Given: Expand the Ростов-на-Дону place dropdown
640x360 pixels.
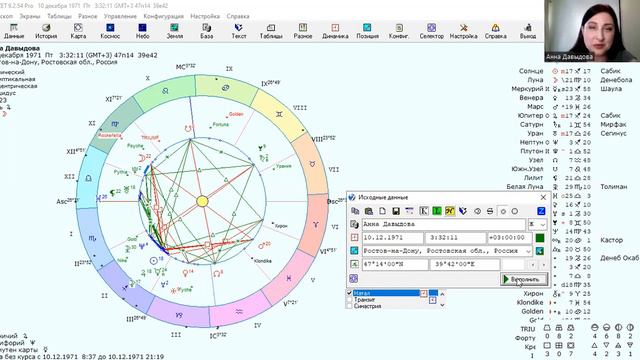Looking at the screenshot, I should pos(528,251).
